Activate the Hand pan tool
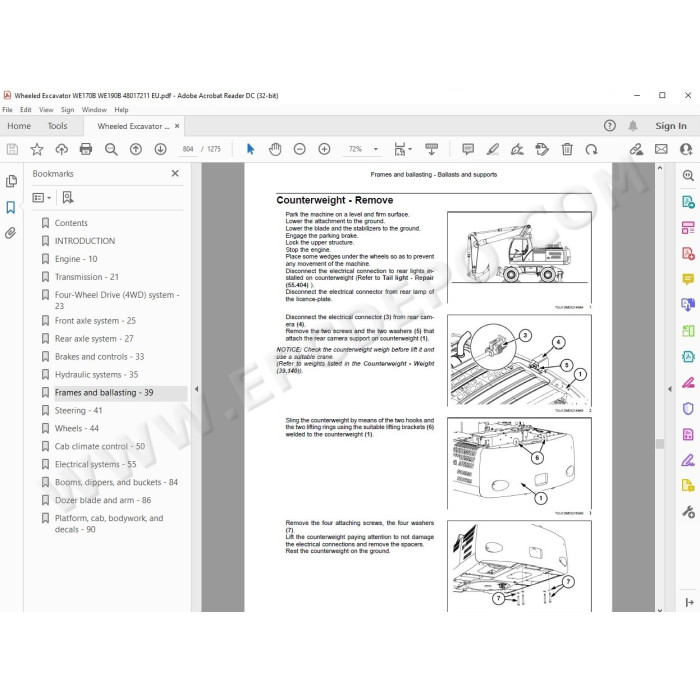This screenshot has width=700, height=700. (x=275, y=149)
